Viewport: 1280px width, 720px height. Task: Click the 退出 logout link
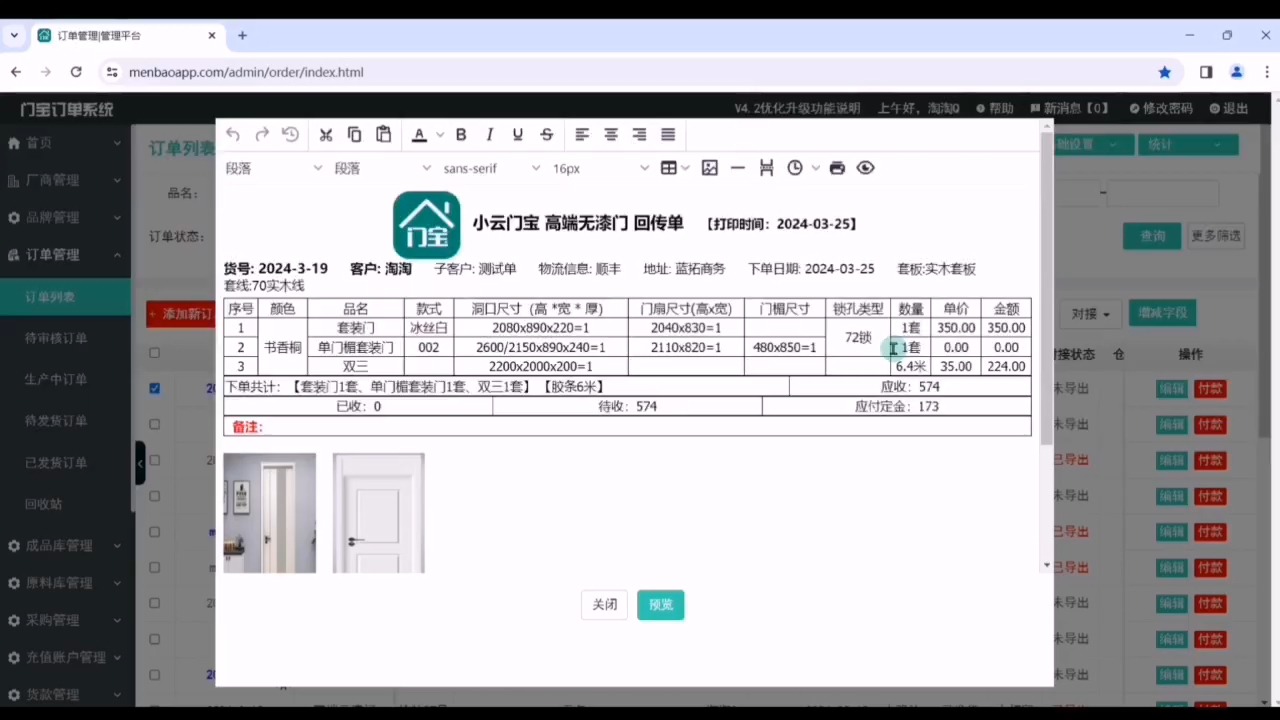1229,108
